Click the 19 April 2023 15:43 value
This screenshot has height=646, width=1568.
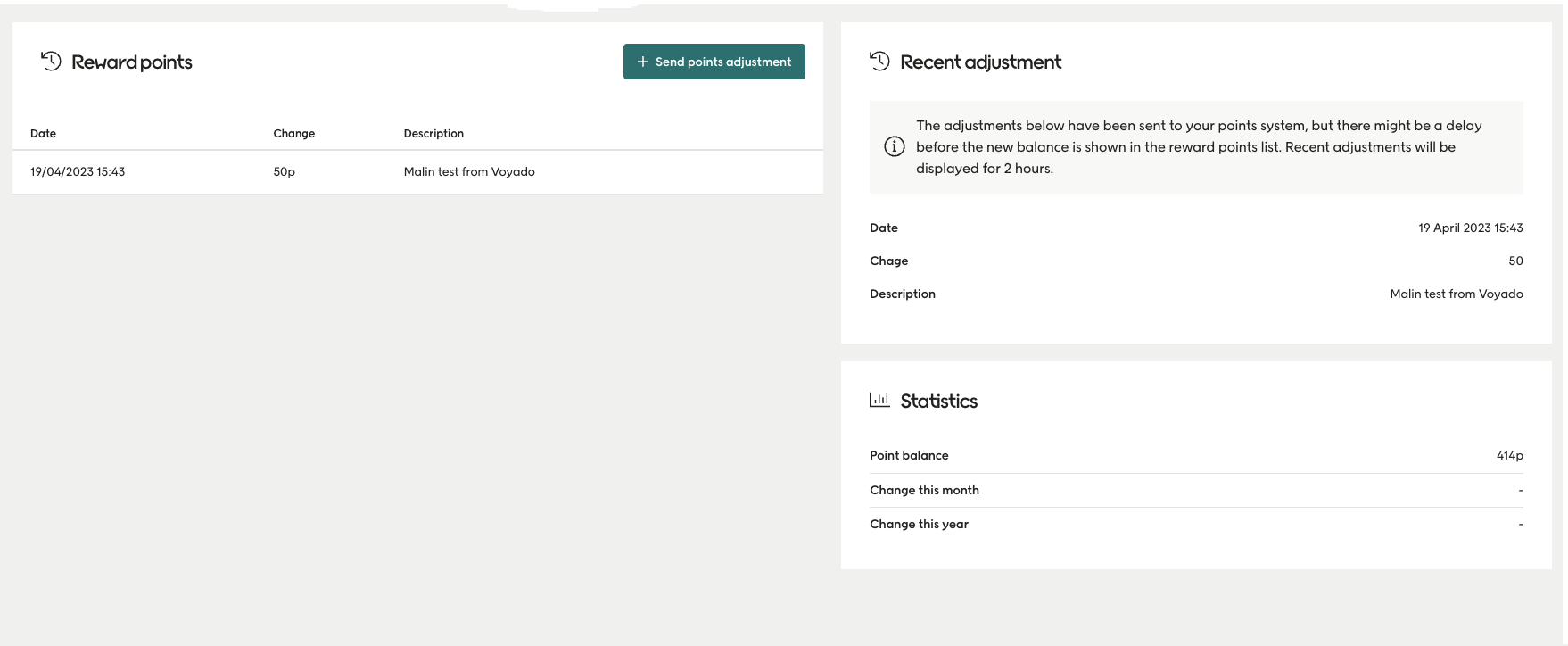[x=1471, y=228]
